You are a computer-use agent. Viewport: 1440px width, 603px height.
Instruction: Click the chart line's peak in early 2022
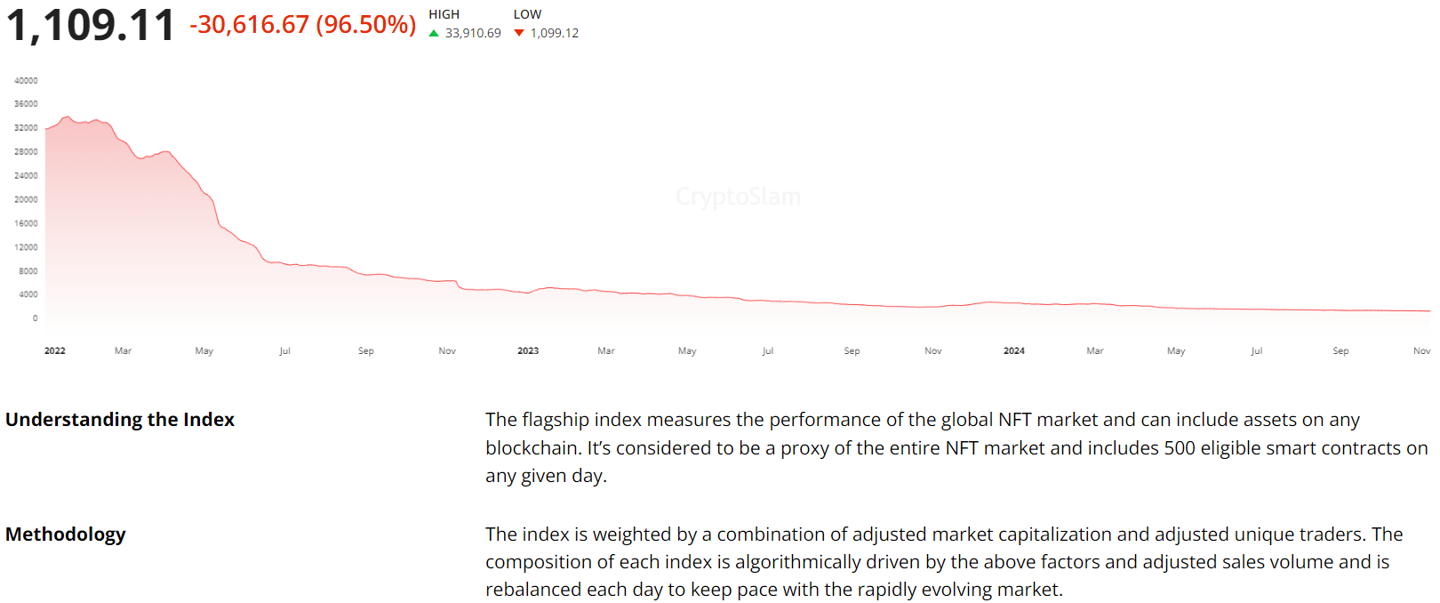pyautogui.click(x=67, y=117)
